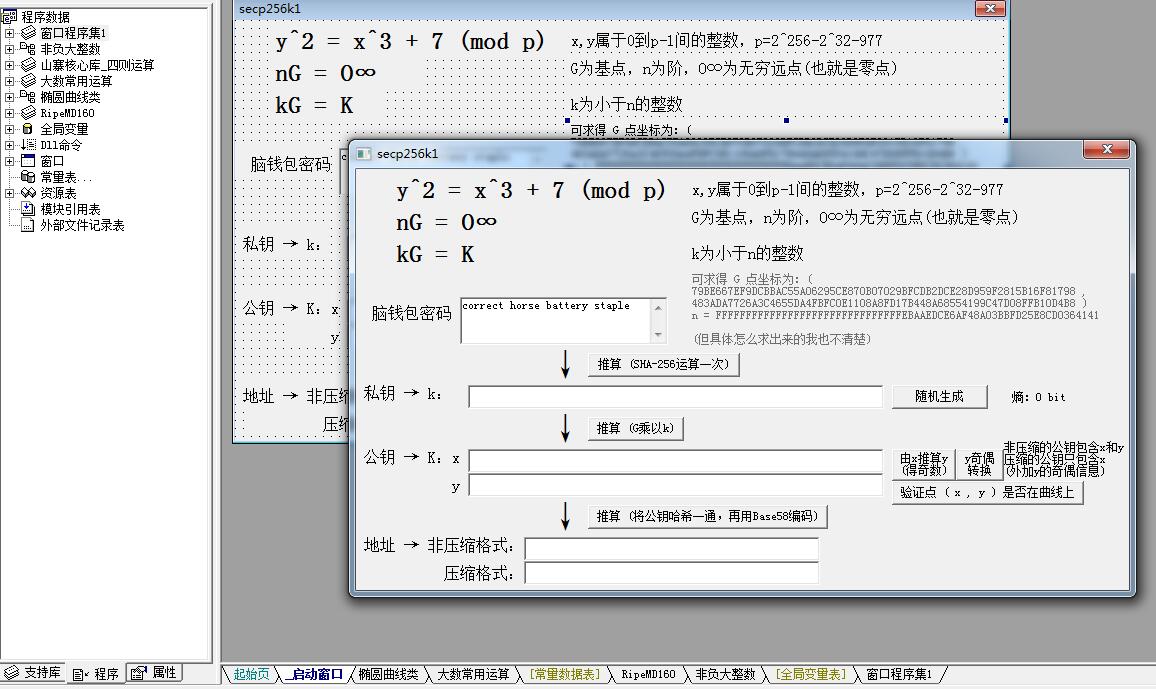This screenshot has height=689, width=1156.
Task: Expand the 山寨核心库_四则运算 node
Action: click(x=9, y=65)
